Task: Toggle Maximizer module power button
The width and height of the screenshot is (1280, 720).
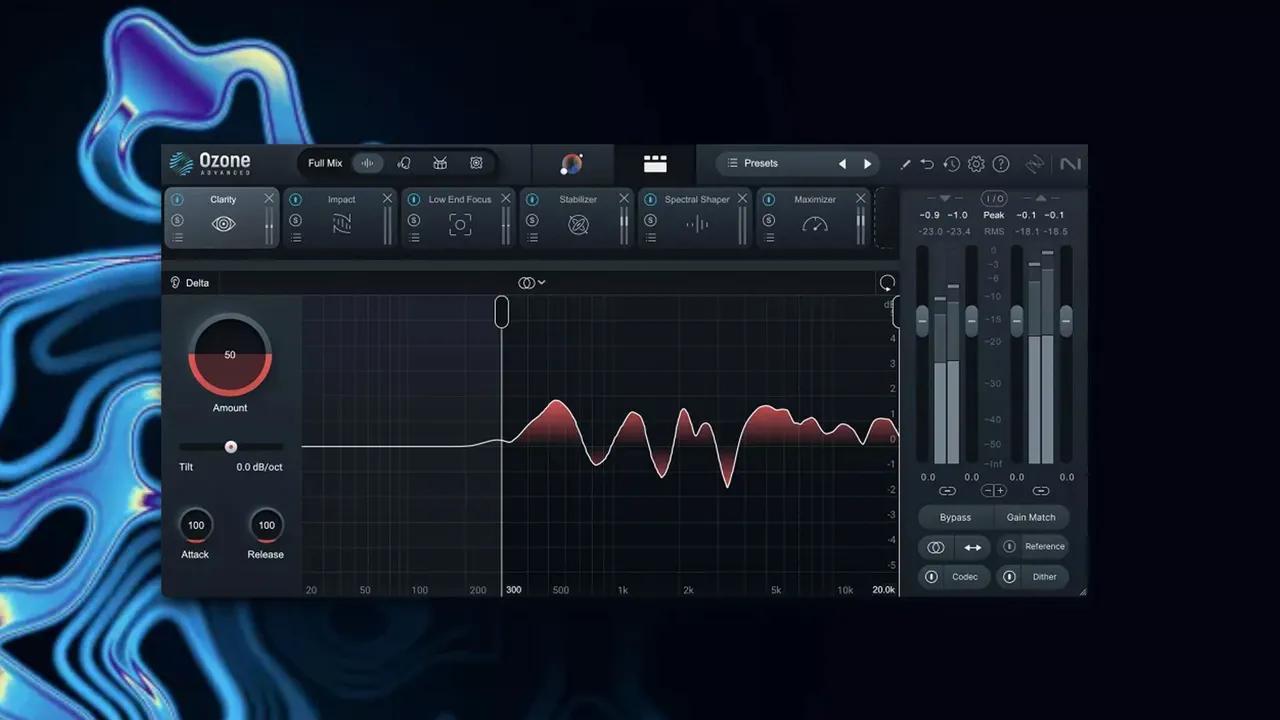Action: (769, 200)
